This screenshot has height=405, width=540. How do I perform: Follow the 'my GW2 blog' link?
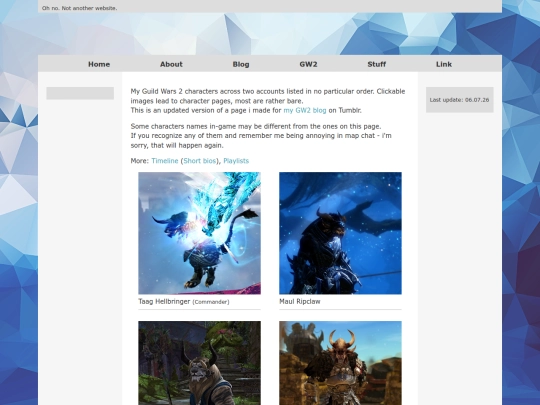(305, 110)
